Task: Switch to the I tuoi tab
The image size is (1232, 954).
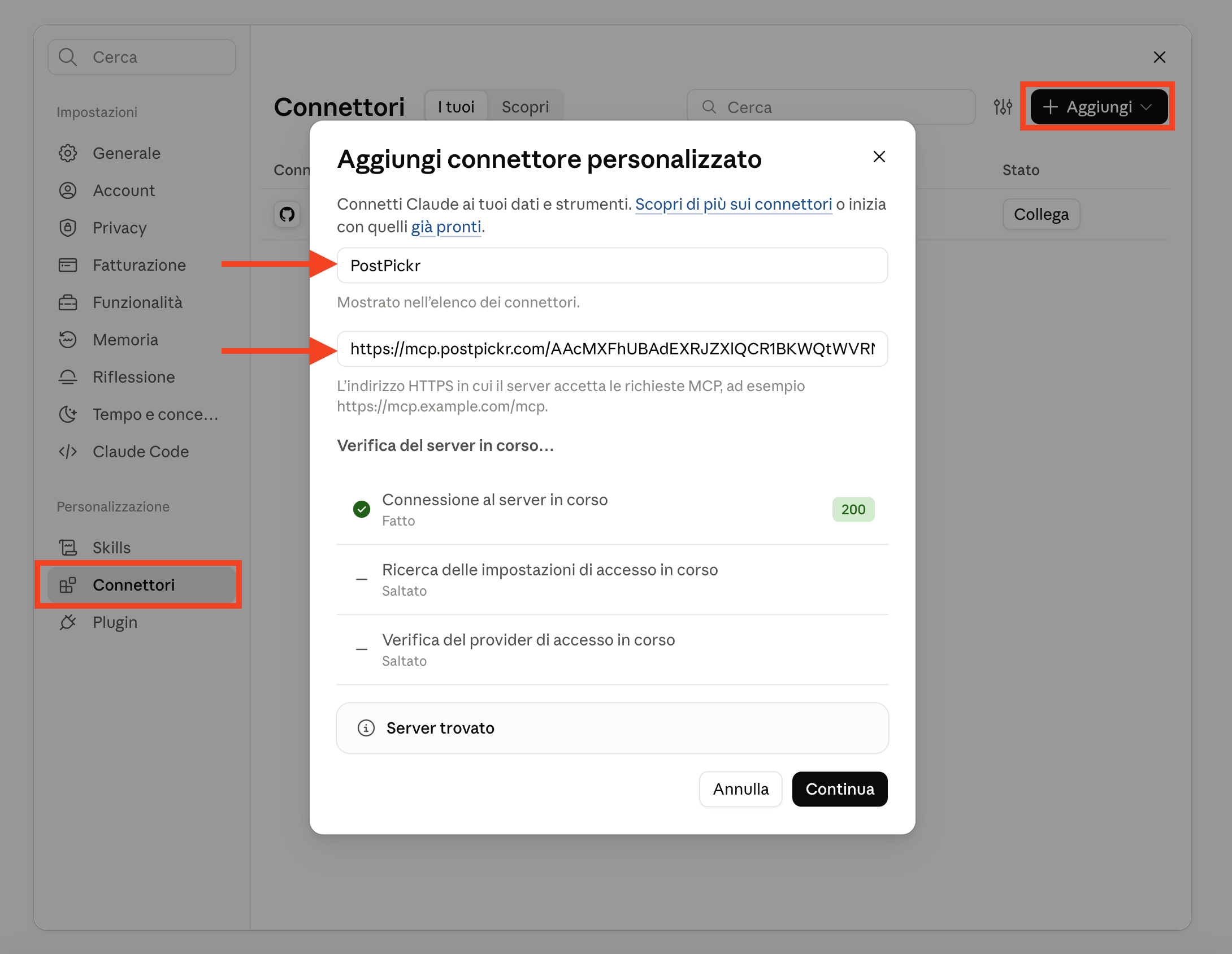Action: pos(456,107)
